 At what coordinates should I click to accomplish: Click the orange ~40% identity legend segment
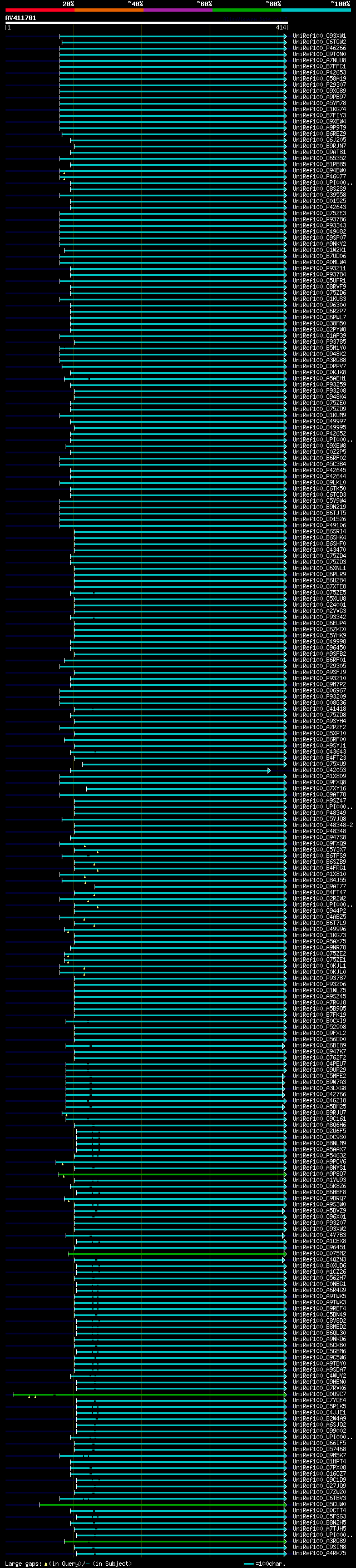(x=109, y=11)
